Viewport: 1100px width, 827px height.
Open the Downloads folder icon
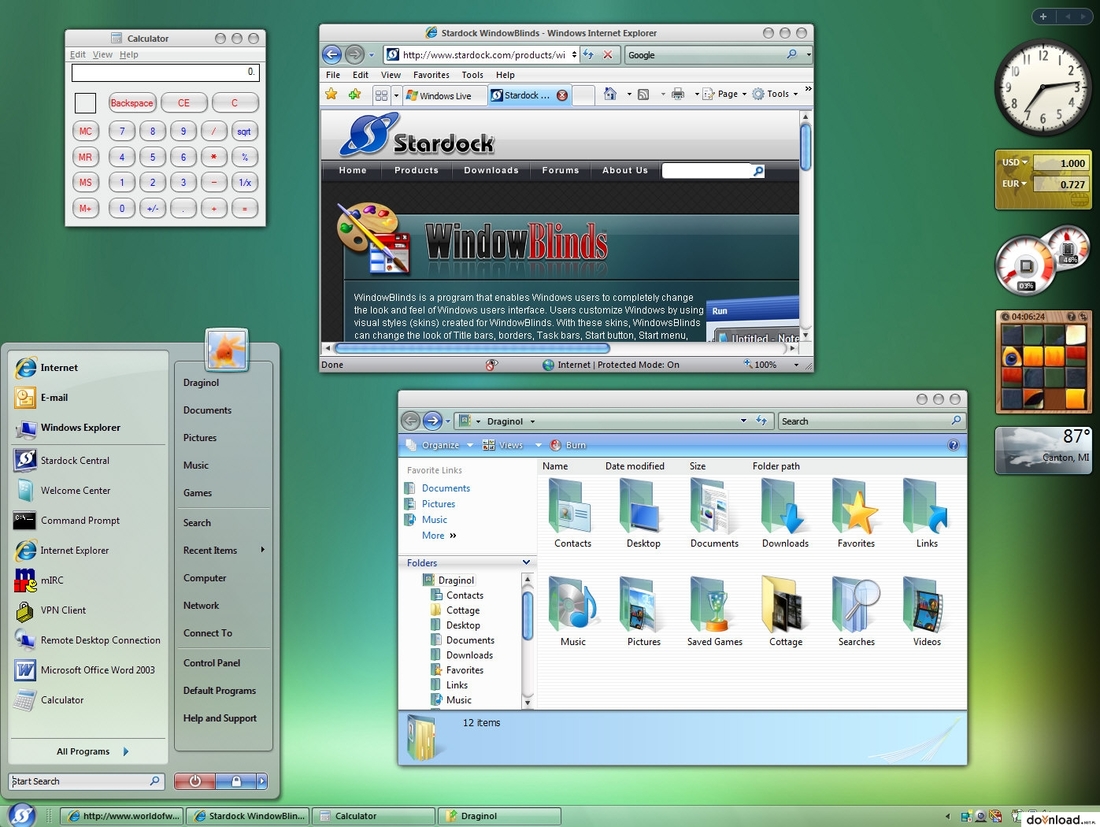(784, 506)
